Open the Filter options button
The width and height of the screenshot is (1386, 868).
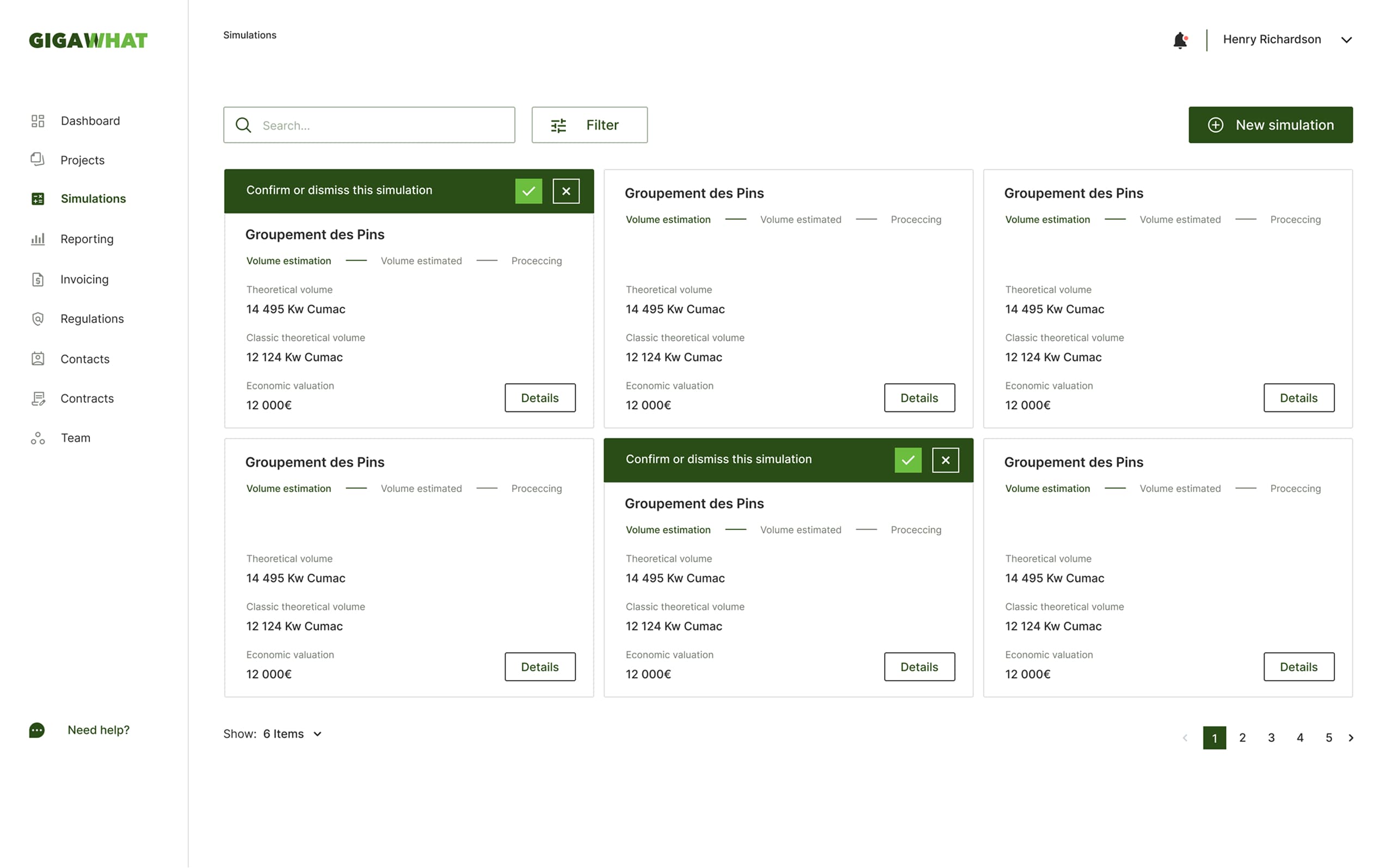point(589,125)
